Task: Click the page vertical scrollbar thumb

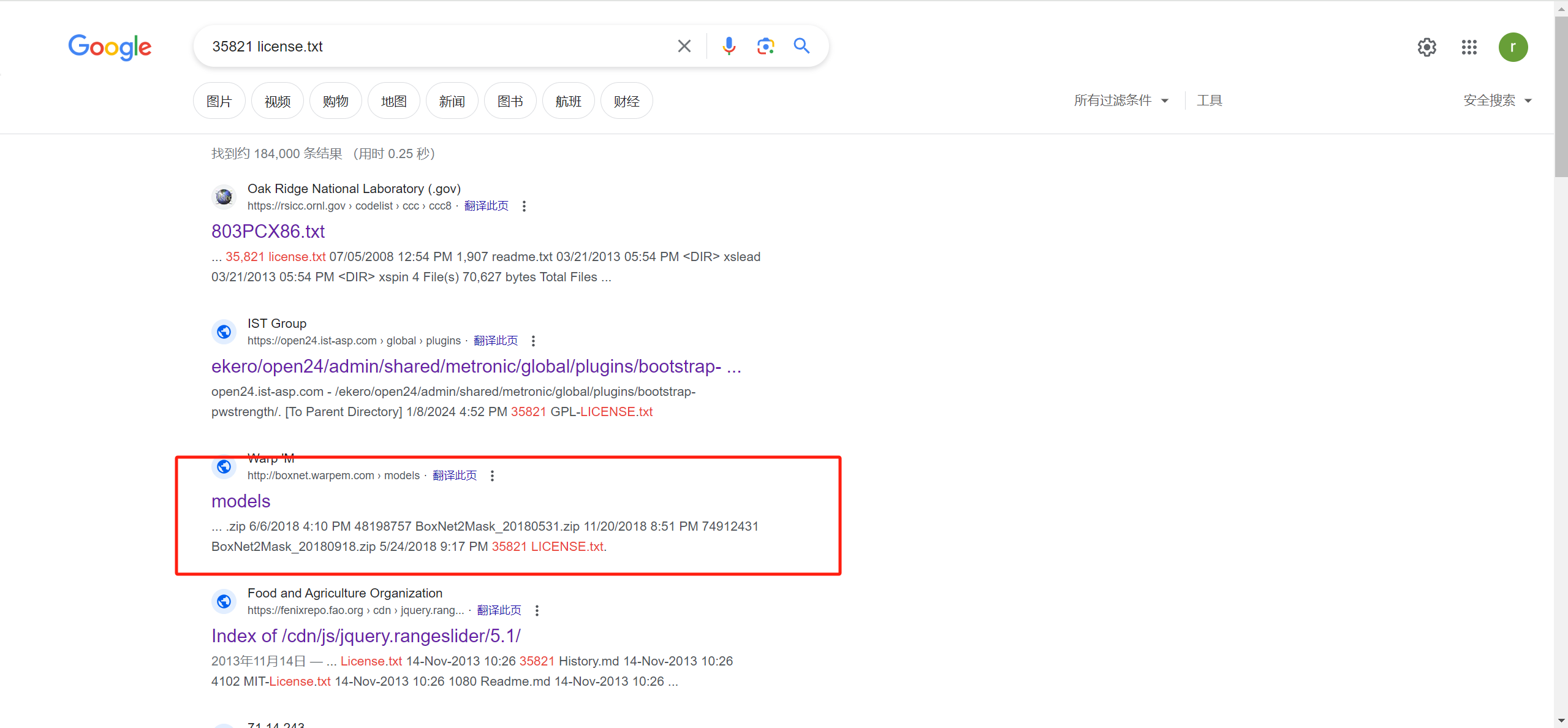Action: pyautogui.click(x=1561, y=97)
